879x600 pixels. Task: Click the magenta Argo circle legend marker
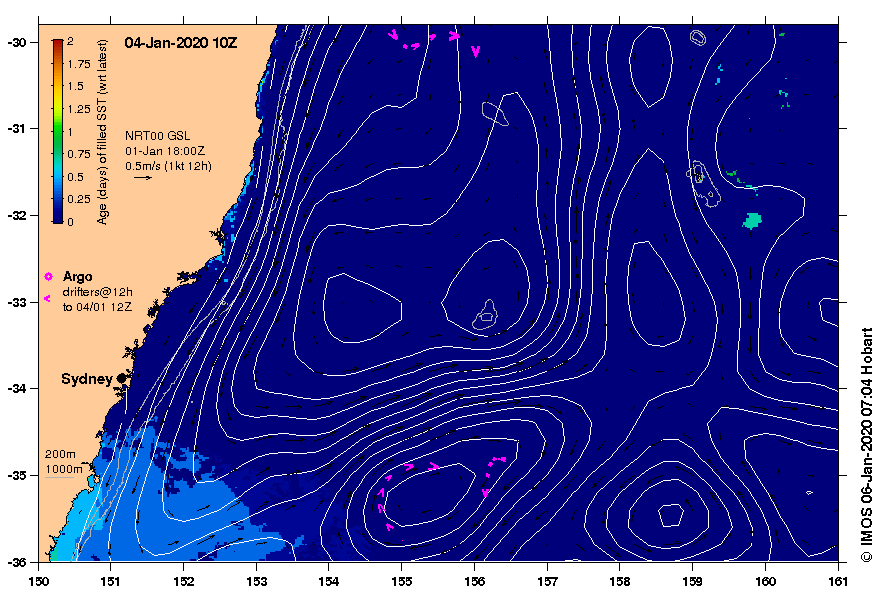point(48,276)
